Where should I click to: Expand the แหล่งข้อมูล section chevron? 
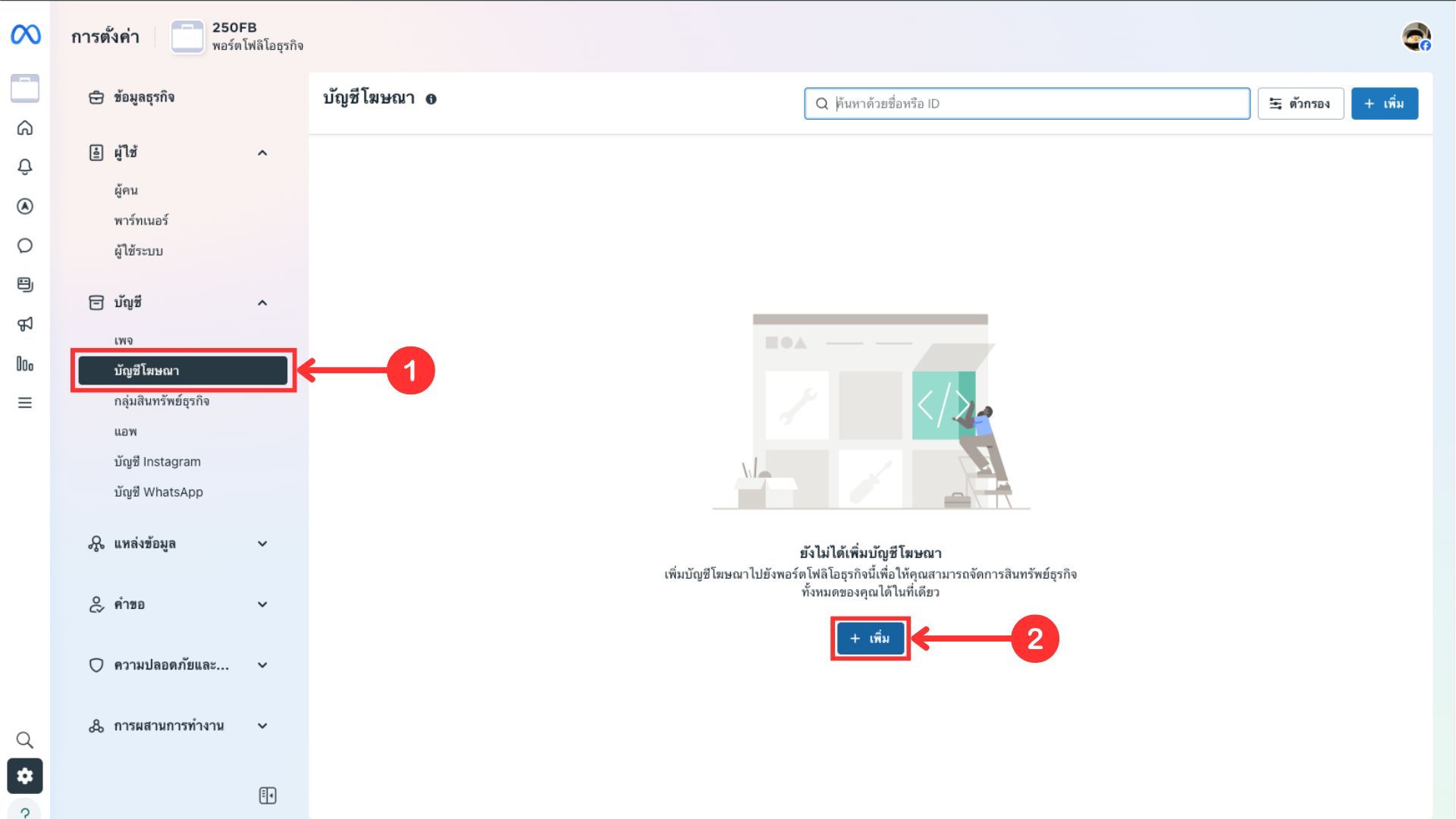pyautogui.click(x=262, y=544)
